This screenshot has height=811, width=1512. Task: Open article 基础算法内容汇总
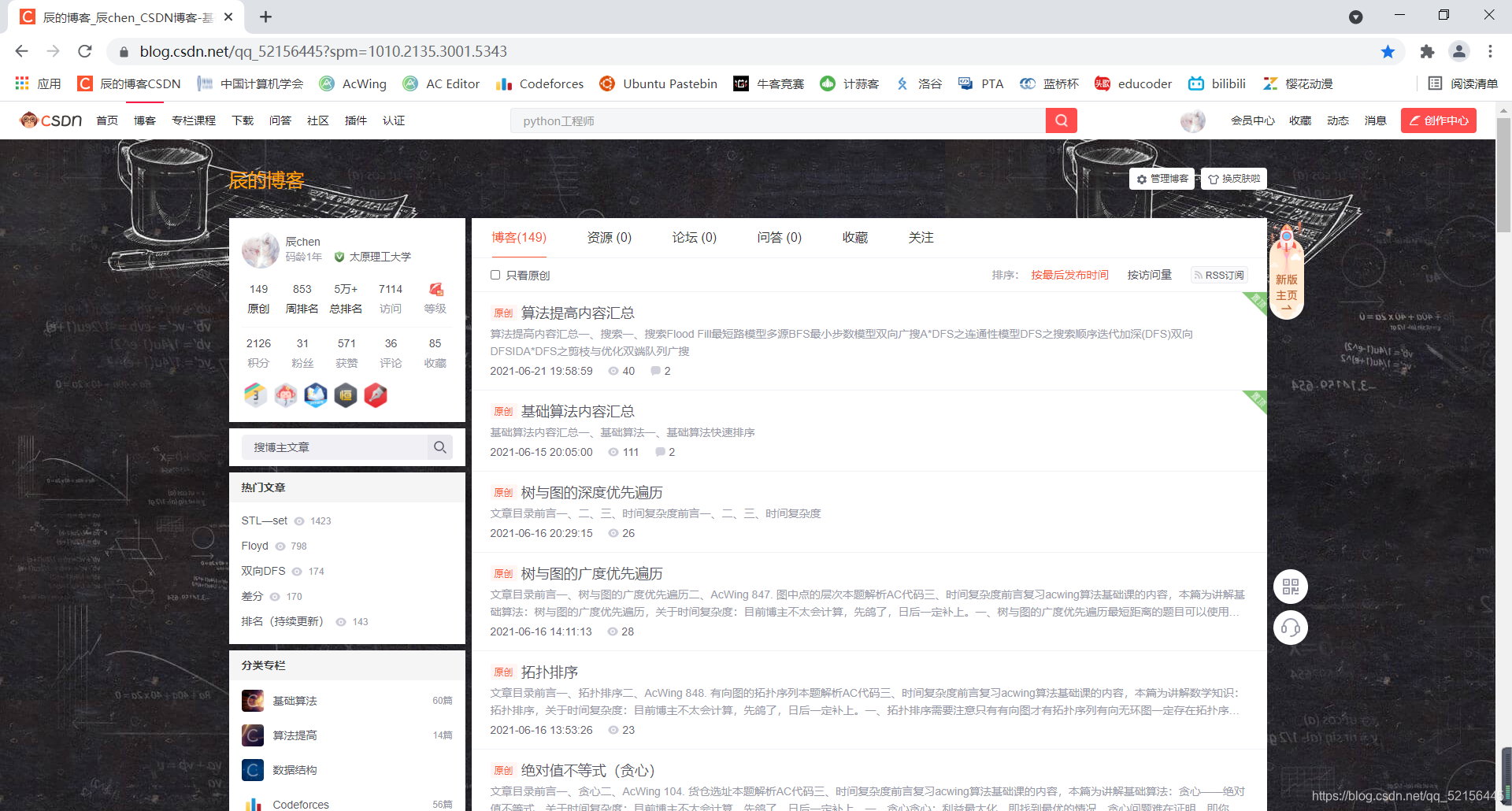click(x=578, y=411)
